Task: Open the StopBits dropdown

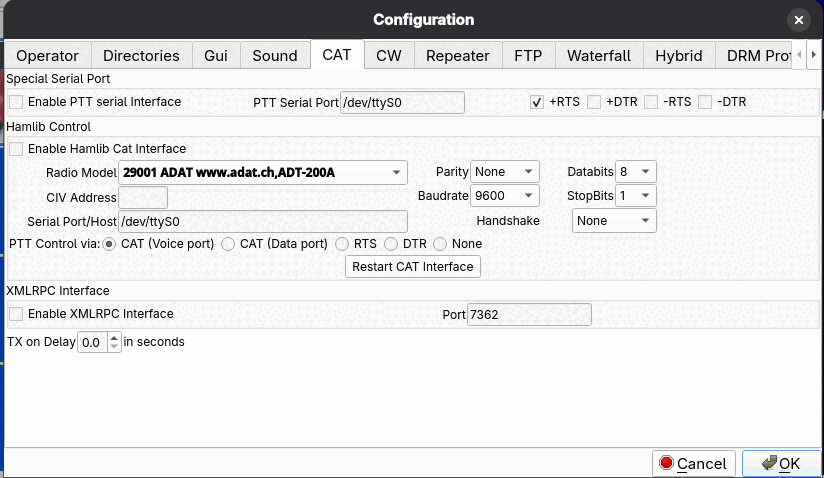Action: coord(635,196)
